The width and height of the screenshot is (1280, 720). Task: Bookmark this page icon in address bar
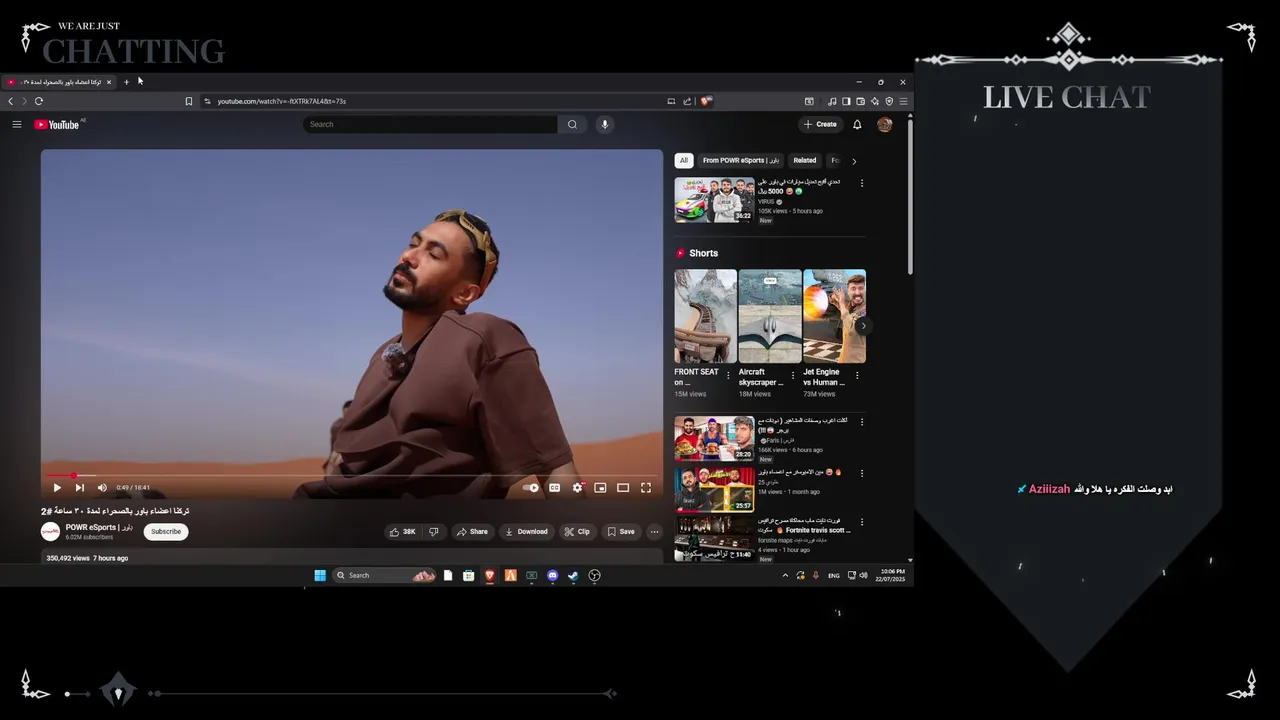(x=188, y=101)
